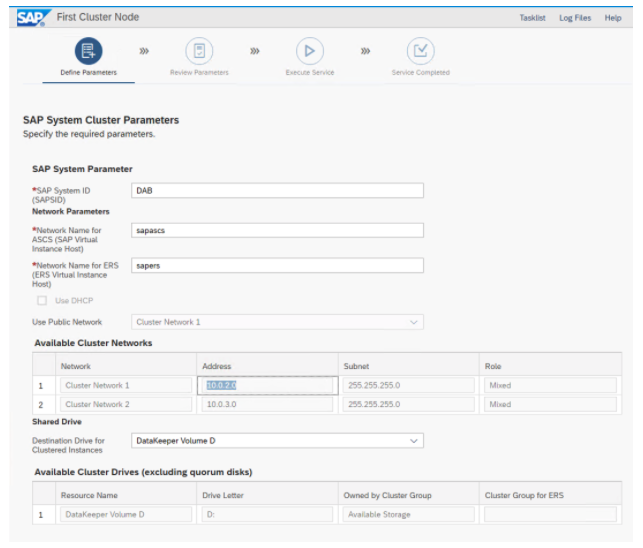Click the SAP System Cluster Parameters heading

[101, 120]
